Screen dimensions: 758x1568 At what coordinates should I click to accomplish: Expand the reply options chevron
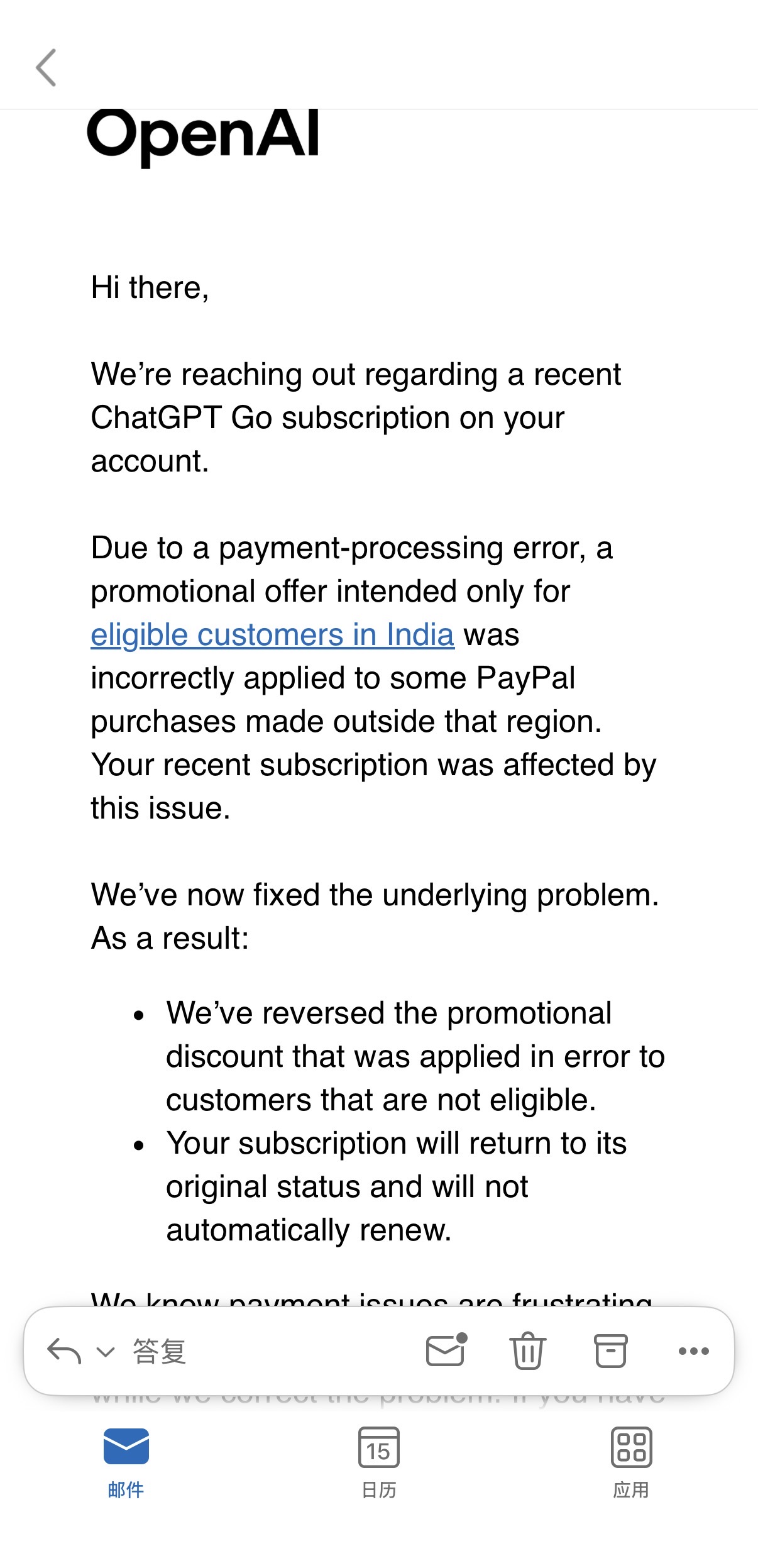pos(106,1352)
